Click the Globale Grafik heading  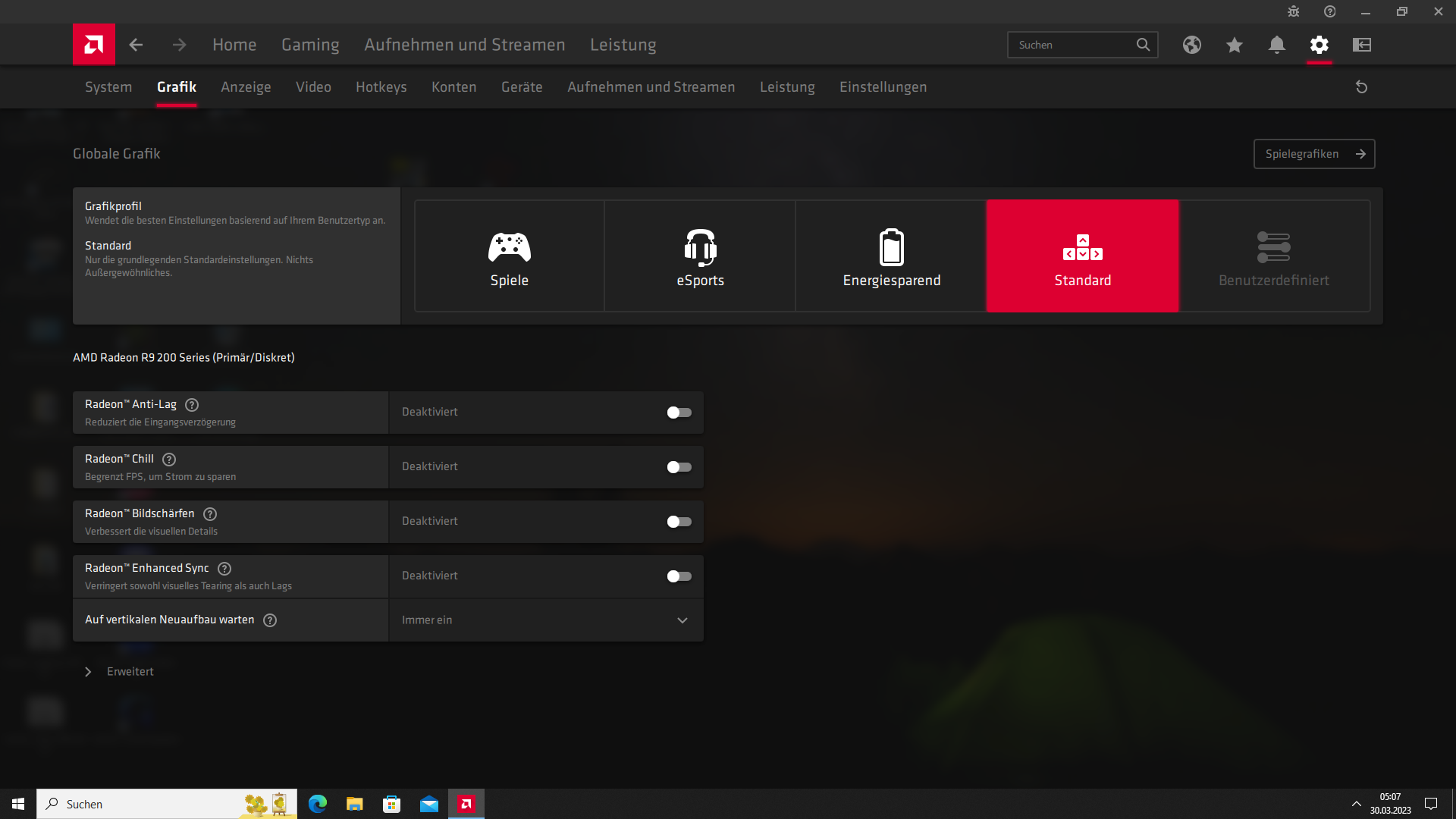click(117, 154)
